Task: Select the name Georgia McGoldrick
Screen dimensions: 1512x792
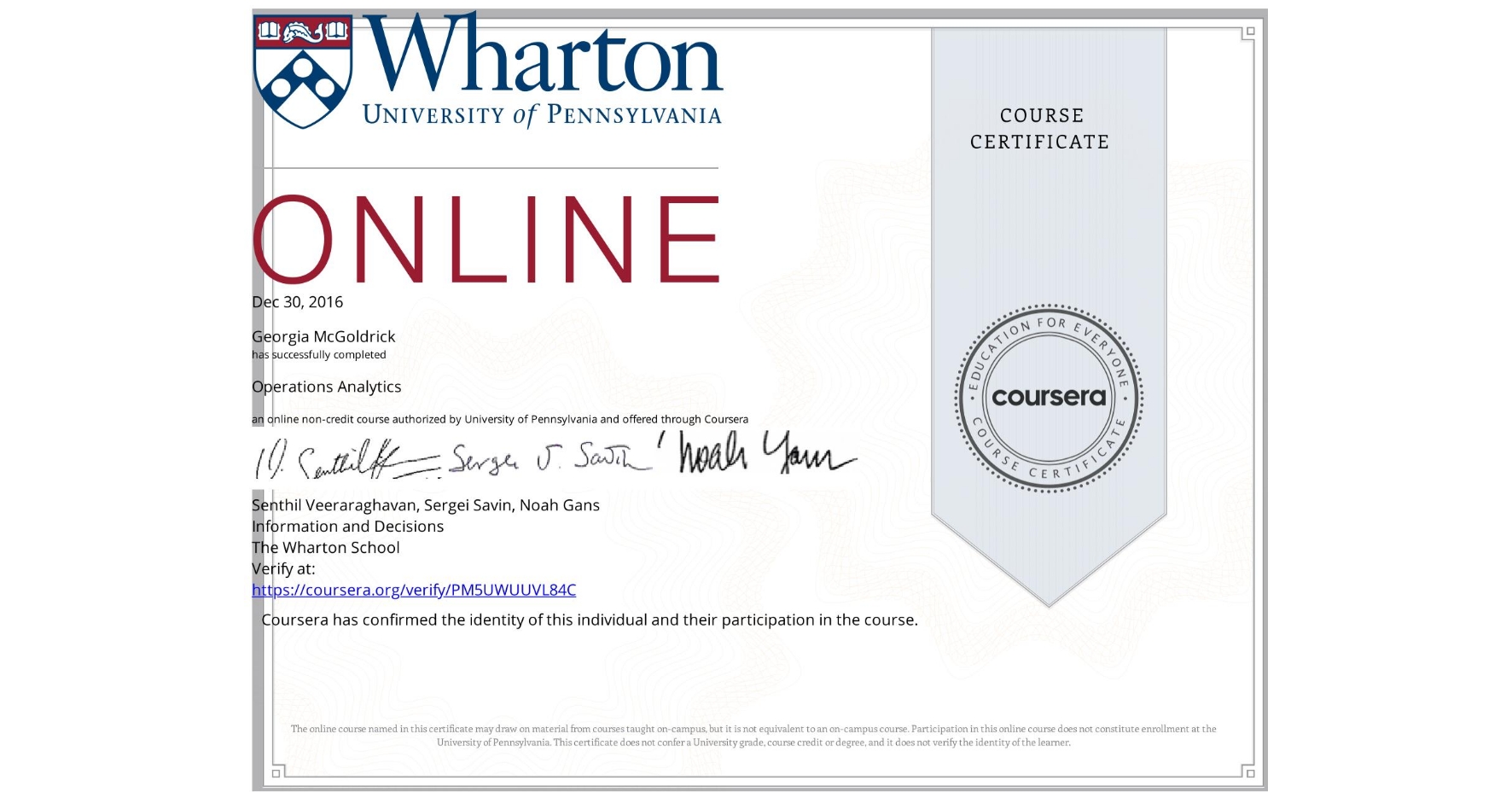Action: 323,336
